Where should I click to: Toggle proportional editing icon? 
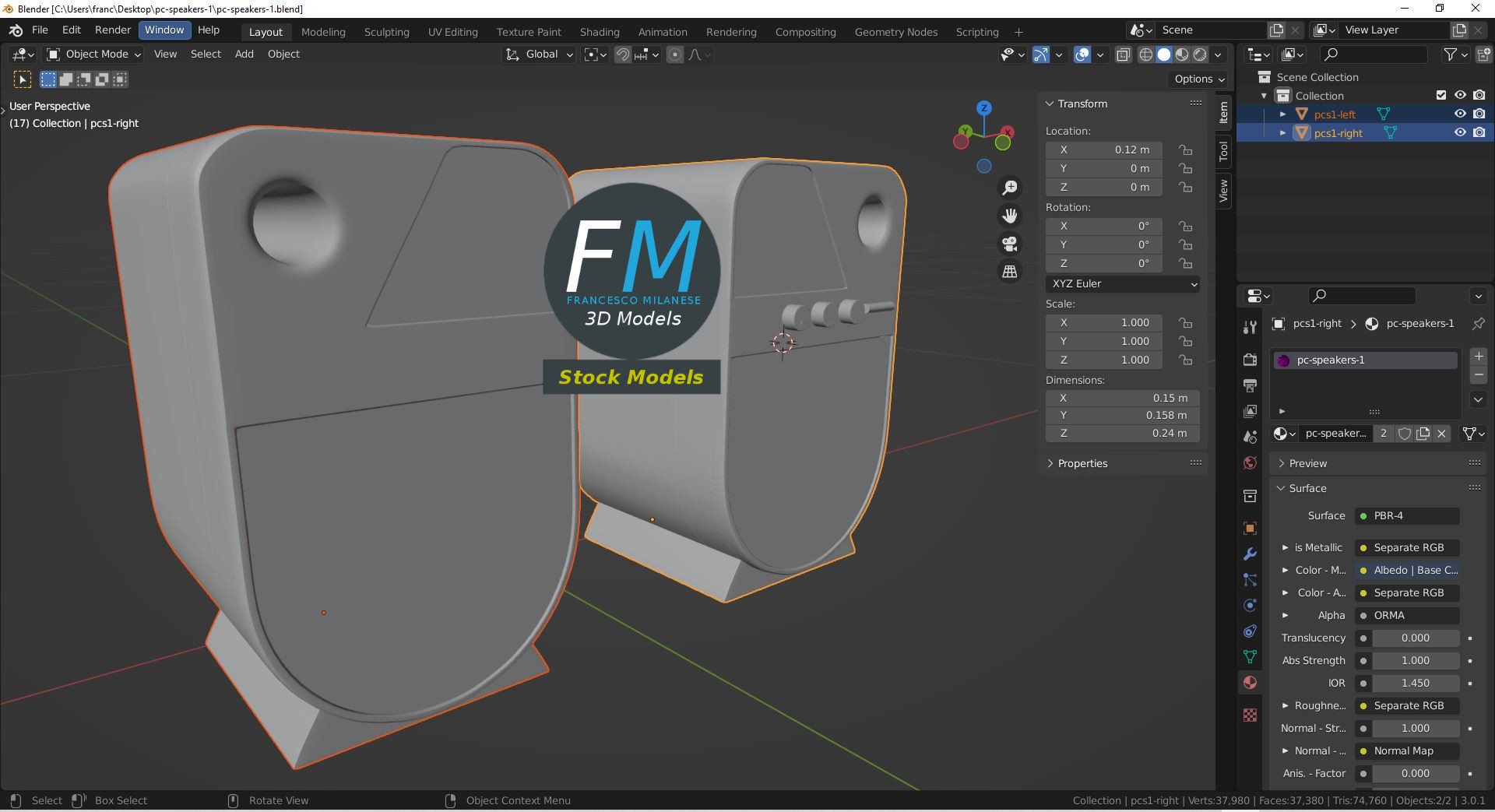pyautogui.click(x=675, y=54)
